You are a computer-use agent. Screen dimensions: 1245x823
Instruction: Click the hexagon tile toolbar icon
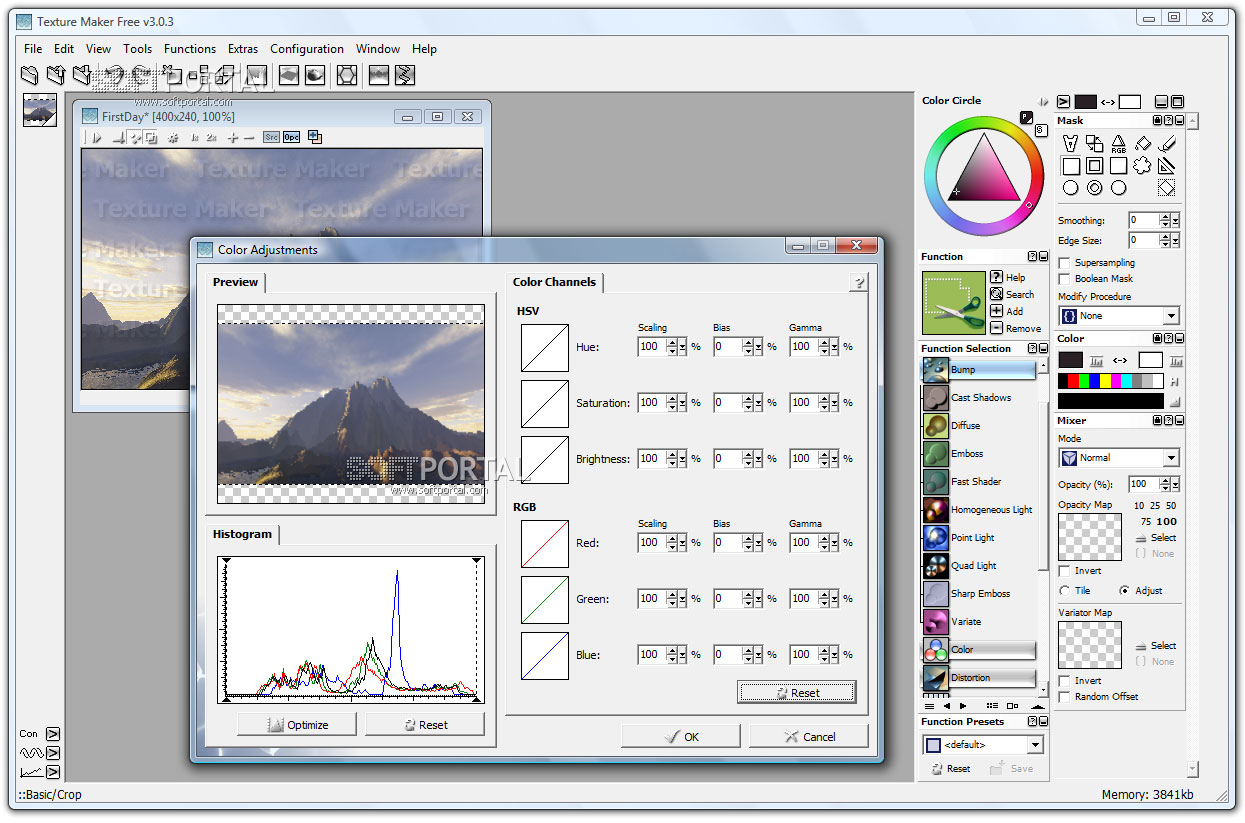(346, 75)
